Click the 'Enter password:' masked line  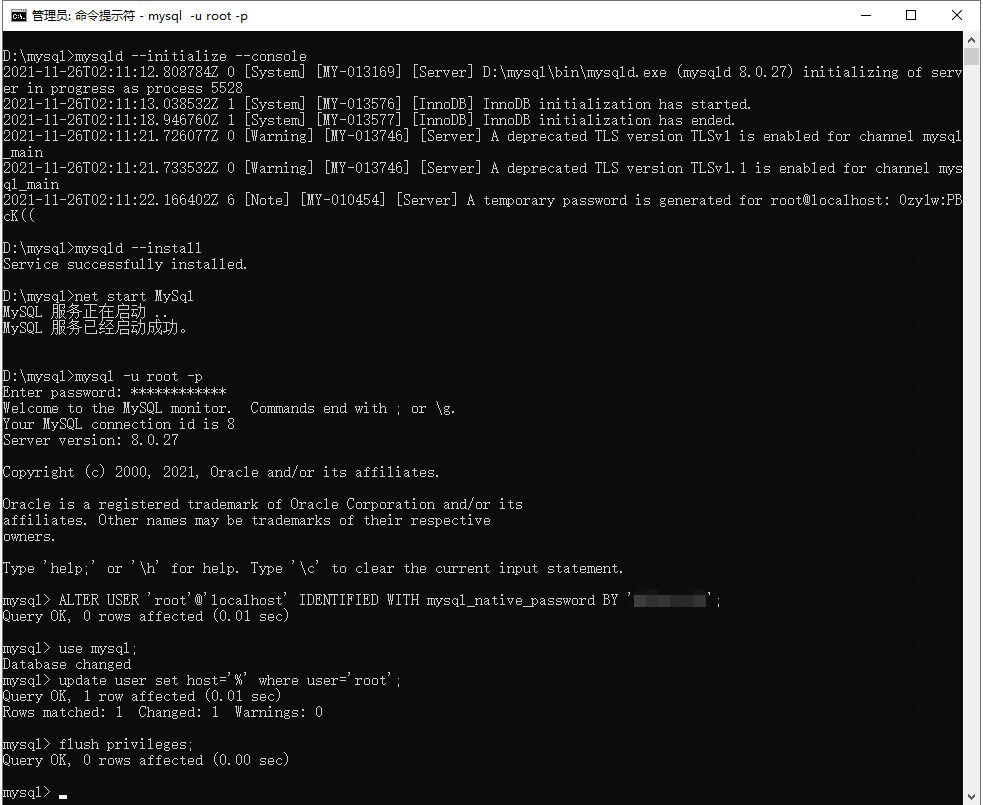tap(114, 392)
